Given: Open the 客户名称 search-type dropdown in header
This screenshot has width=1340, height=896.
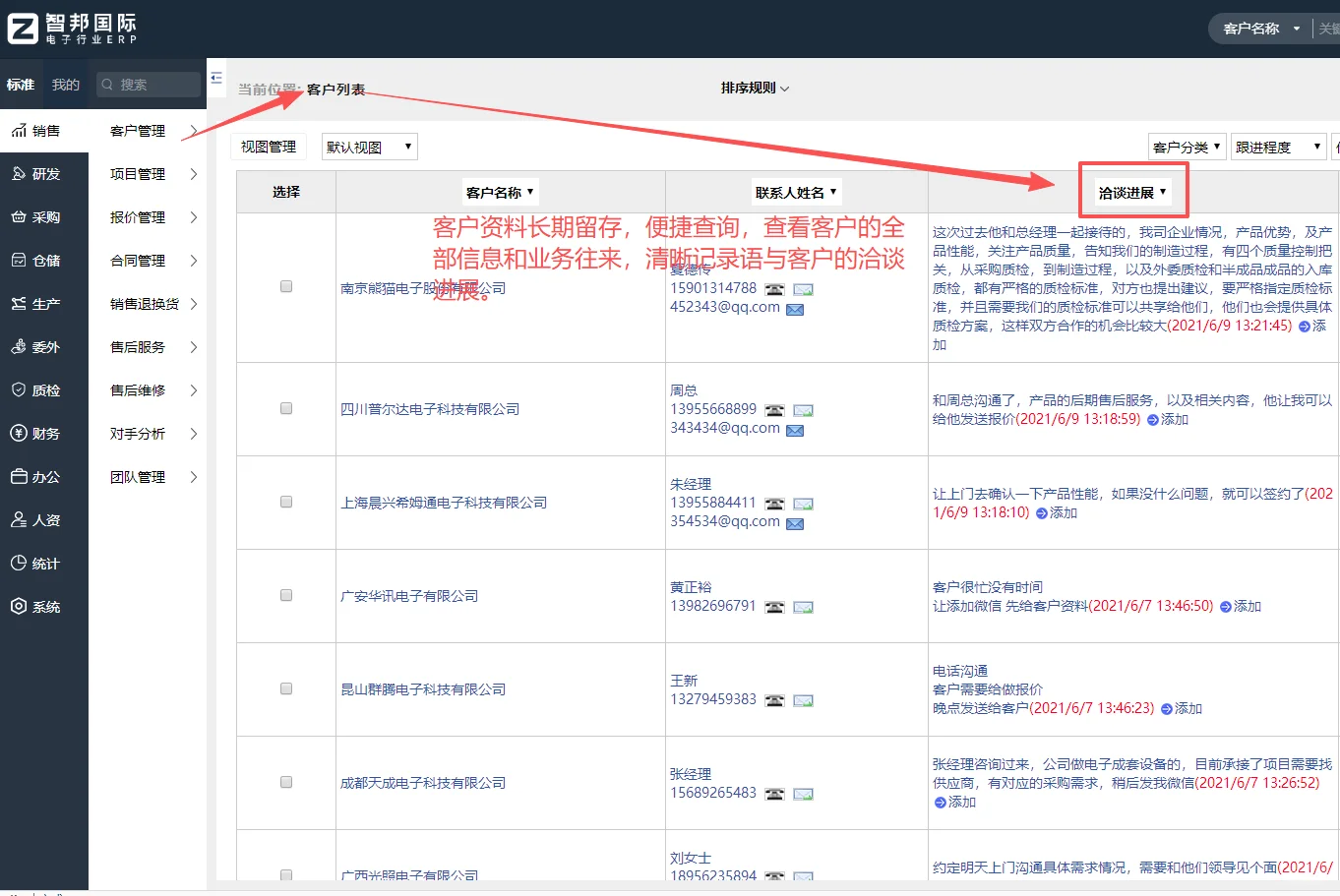Looking at the screenshot, I should (x=1261, y=29).
